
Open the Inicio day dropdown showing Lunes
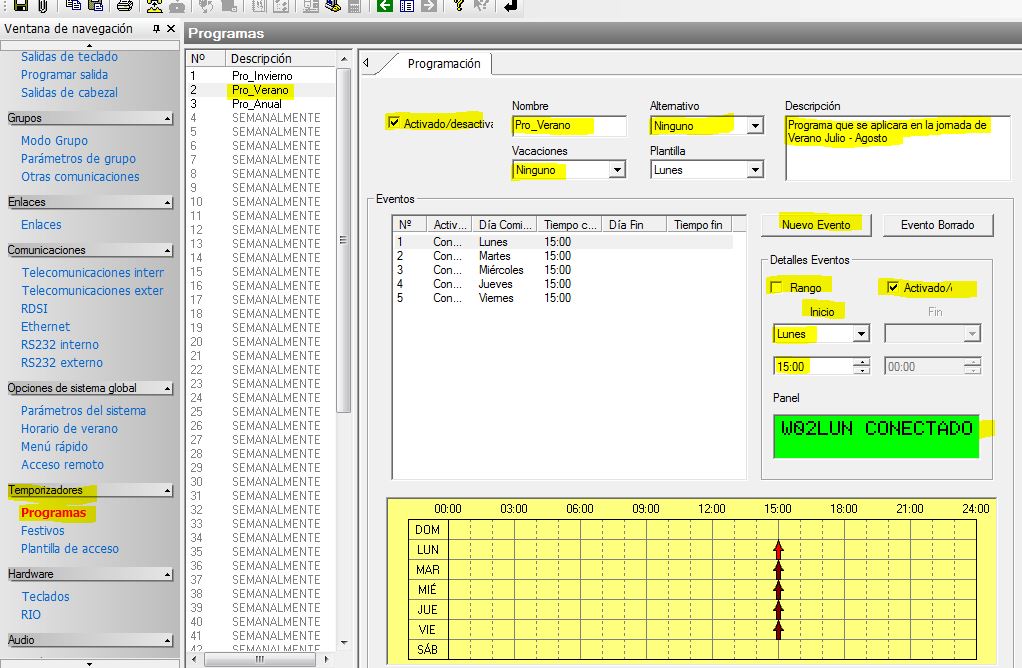[x=861, y=334]
